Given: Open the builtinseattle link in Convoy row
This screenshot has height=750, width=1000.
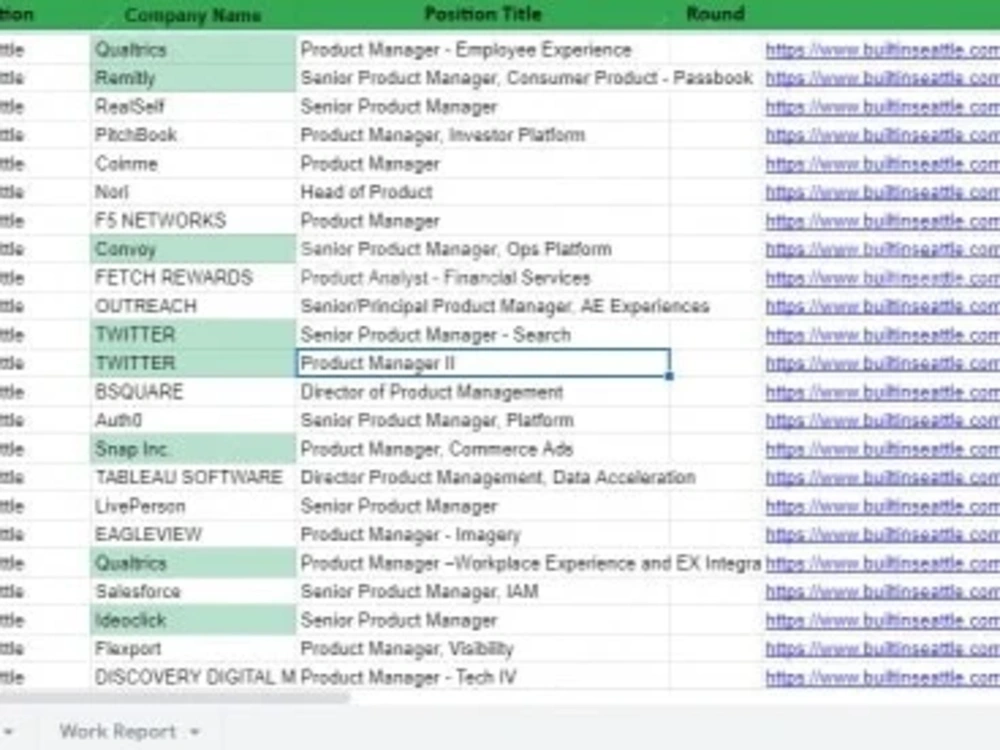Looking at the screenshot, I should [x=883, y=249].
